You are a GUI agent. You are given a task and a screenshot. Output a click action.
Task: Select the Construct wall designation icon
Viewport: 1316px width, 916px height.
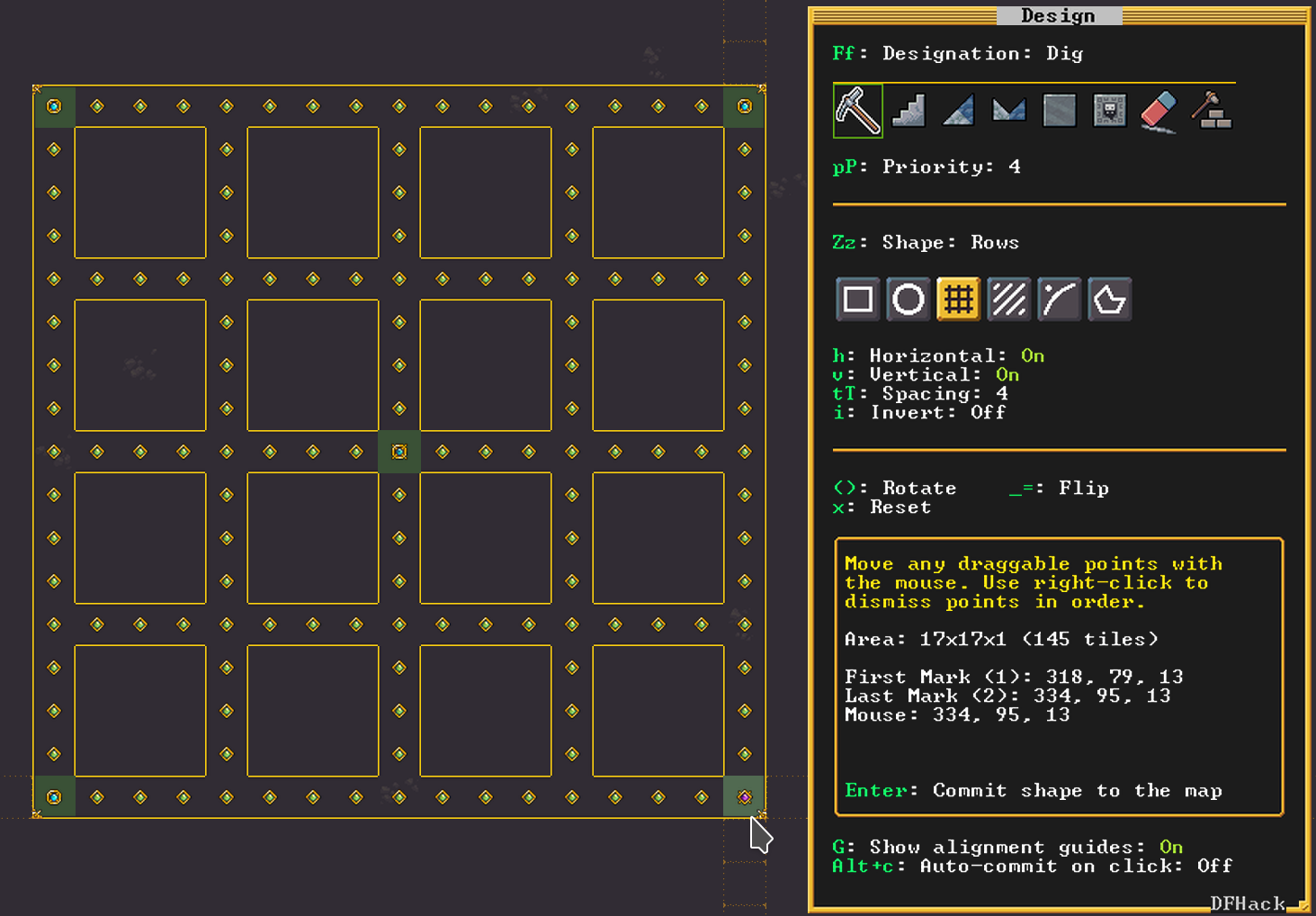pos(1210,111)
